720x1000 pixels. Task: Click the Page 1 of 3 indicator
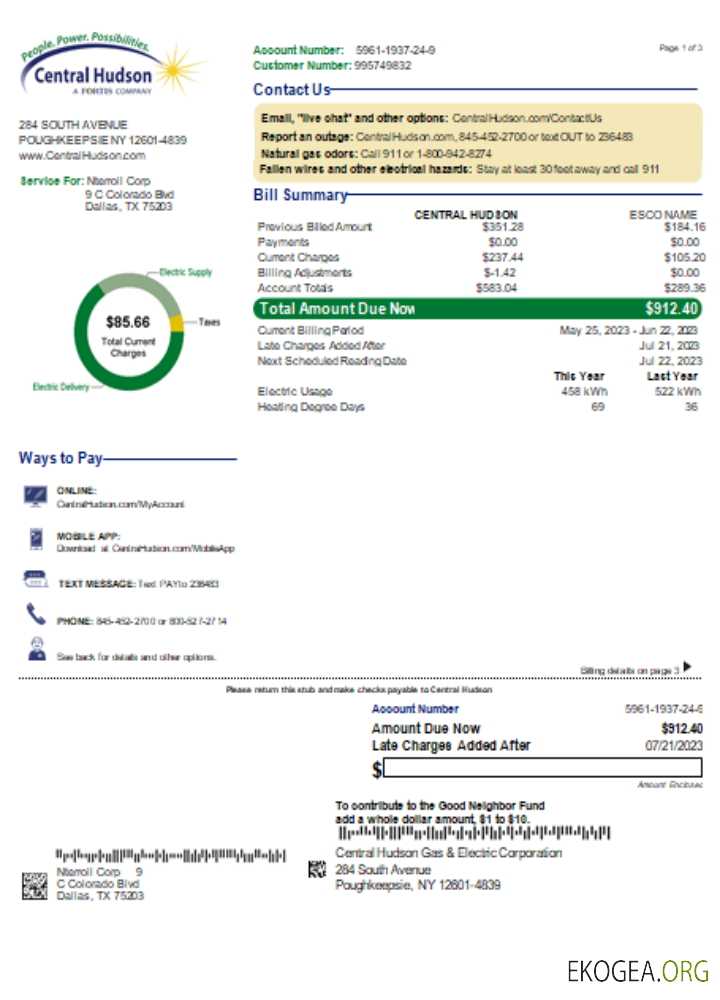click(680, 48)
